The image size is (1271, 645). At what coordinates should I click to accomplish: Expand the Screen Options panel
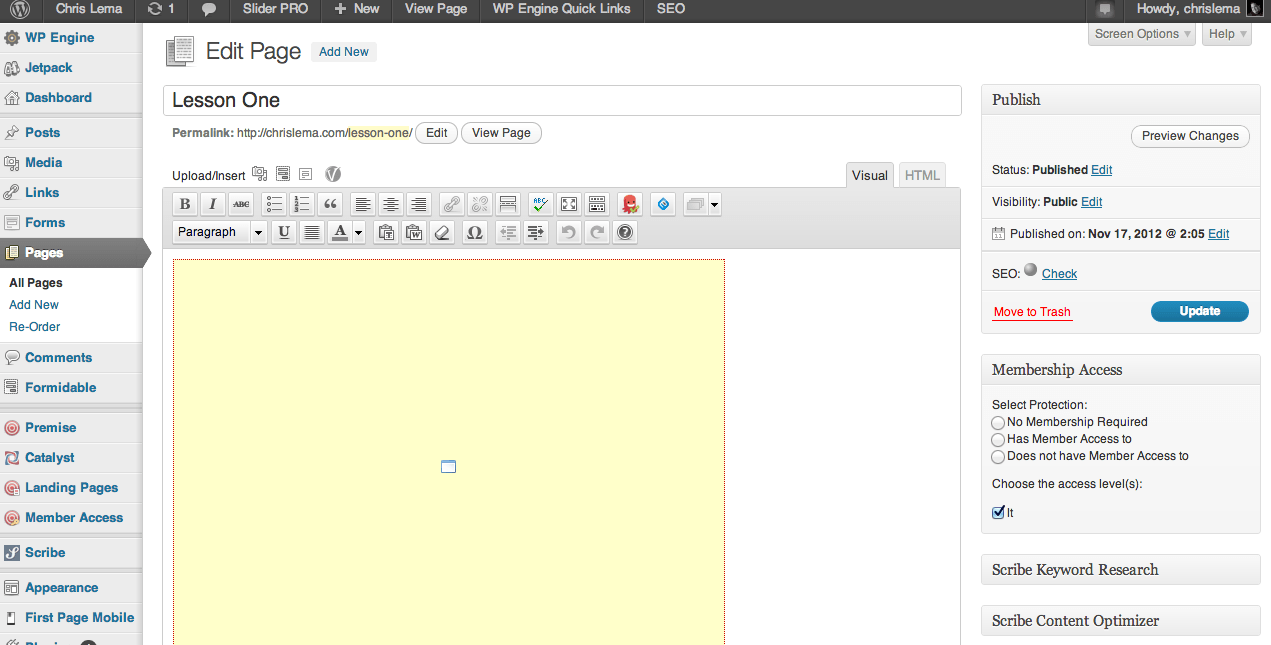(1143, 34)
